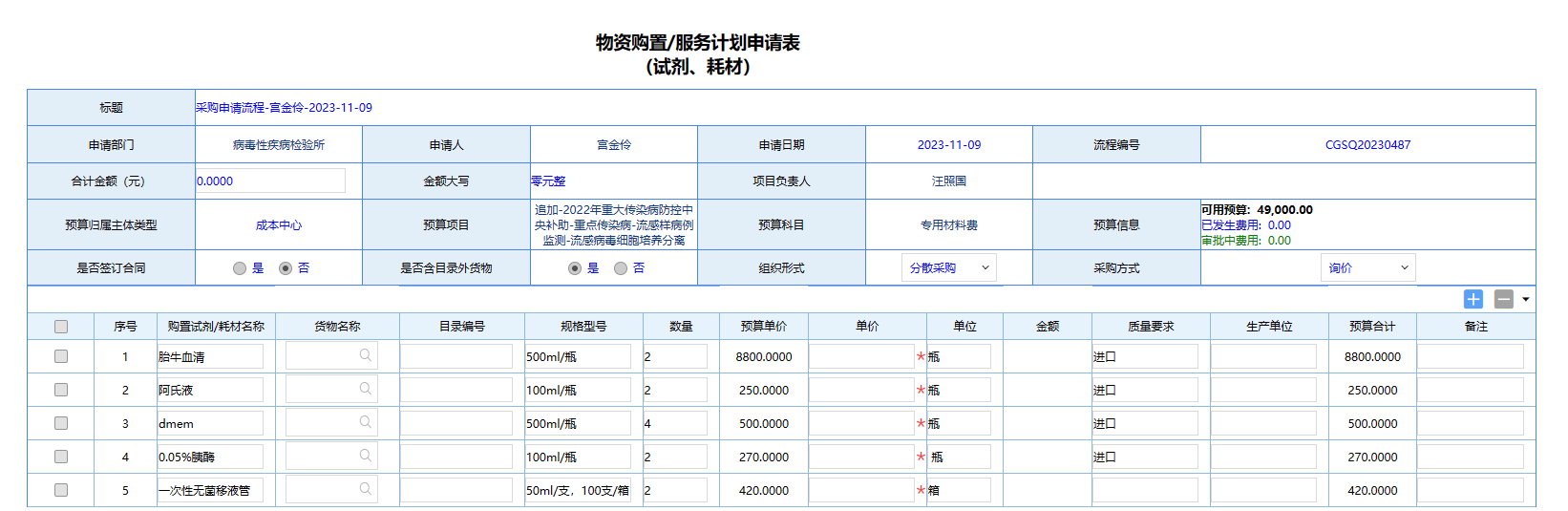Click the 专用材料费 budget subject
1568x511 pixels.
(x=949, y=225)
